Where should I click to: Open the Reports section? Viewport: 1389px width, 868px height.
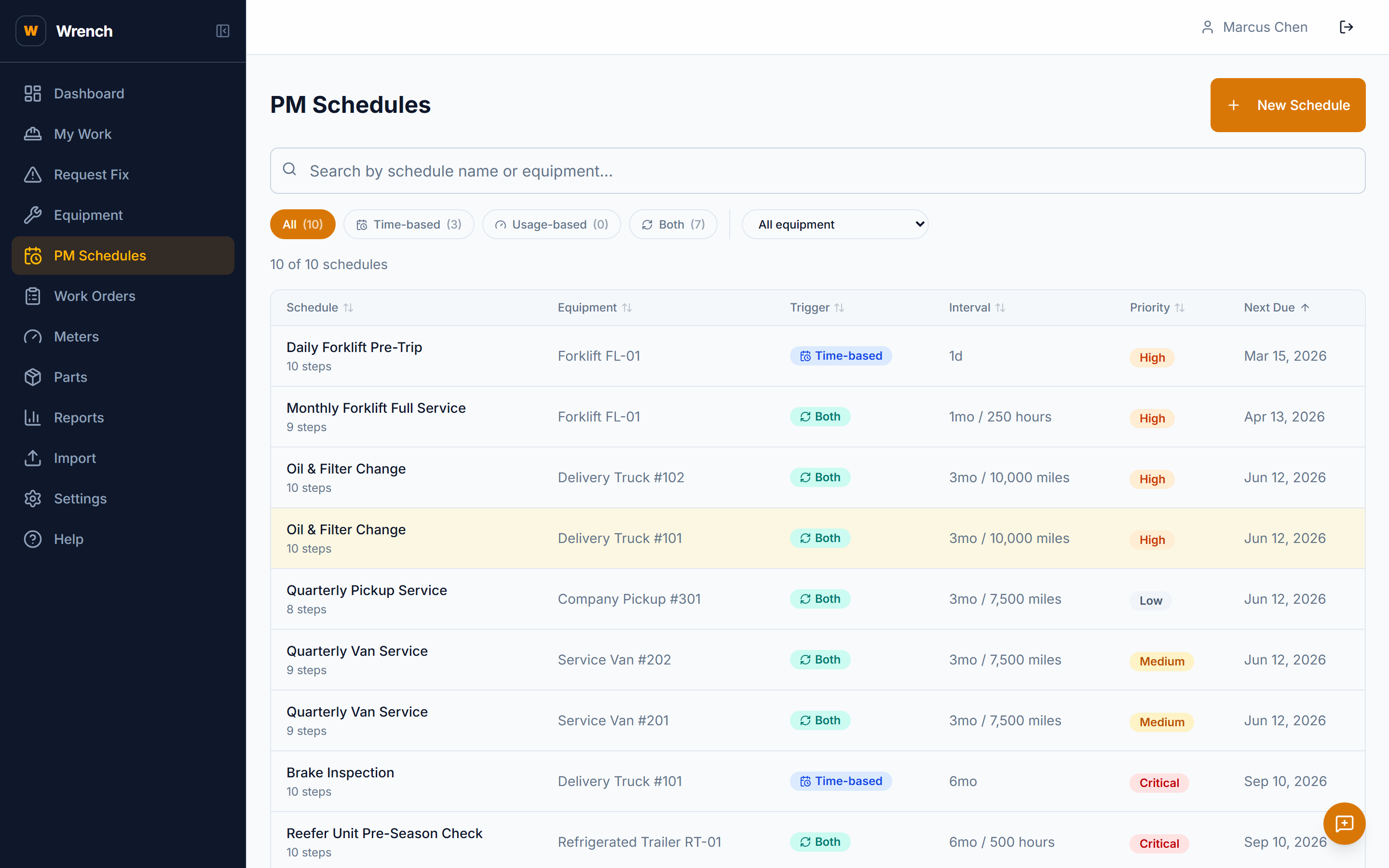[x=79, y=417]
